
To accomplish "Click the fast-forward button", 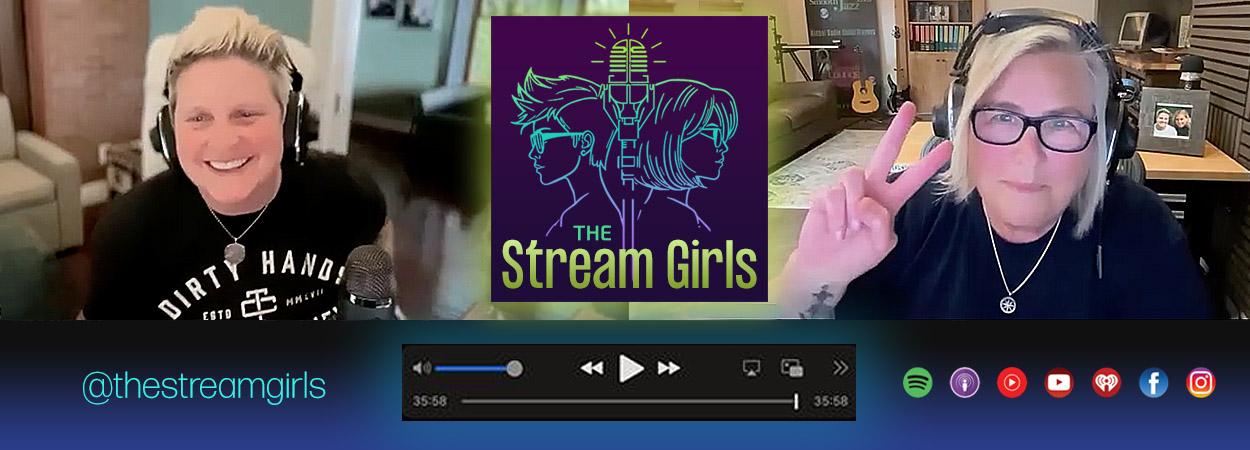I will 669,368.
